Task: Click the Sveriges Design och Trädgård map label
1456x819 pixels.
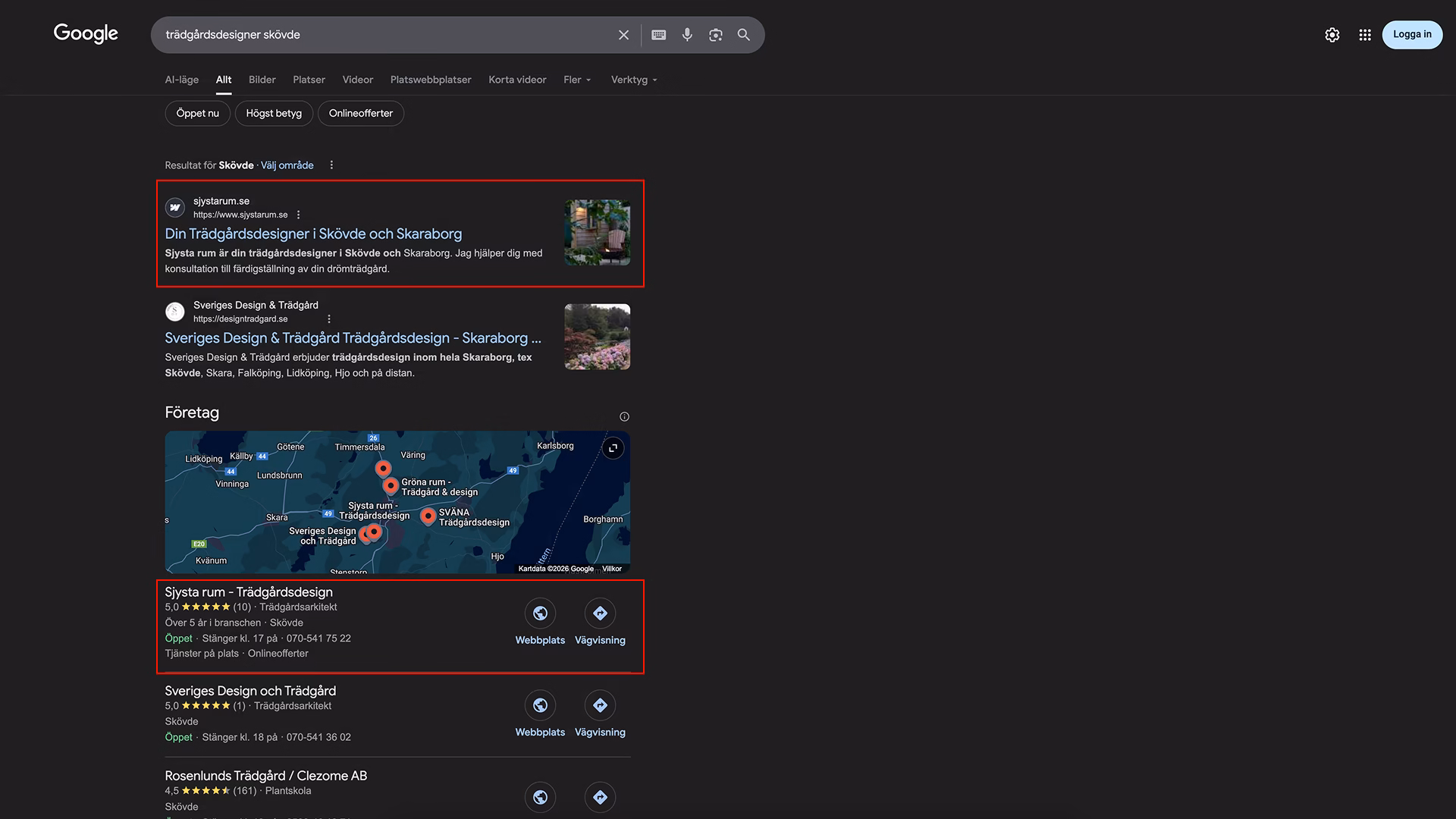Action: [322, 536]
